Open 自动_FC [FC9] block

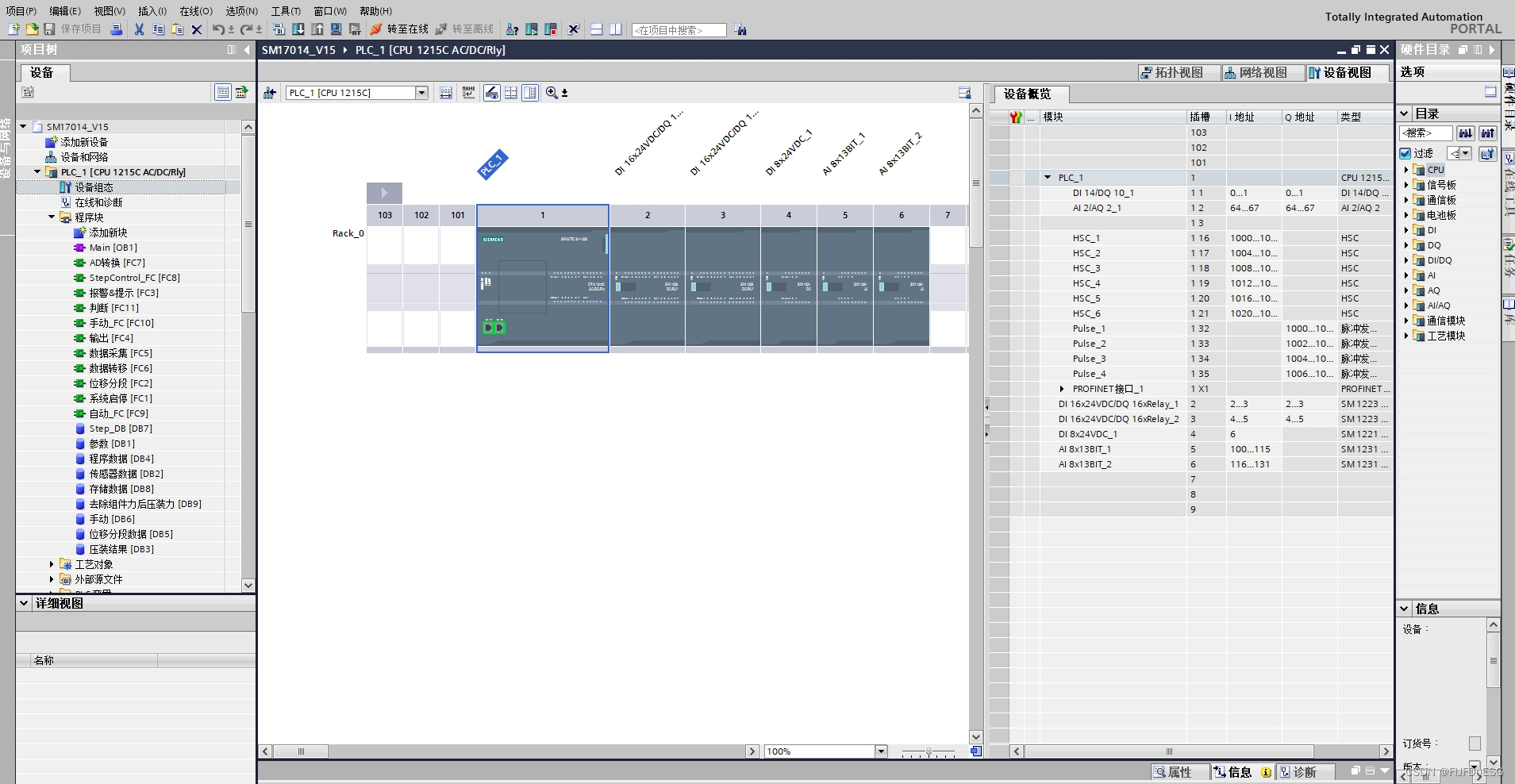click(x=118, y=413)
